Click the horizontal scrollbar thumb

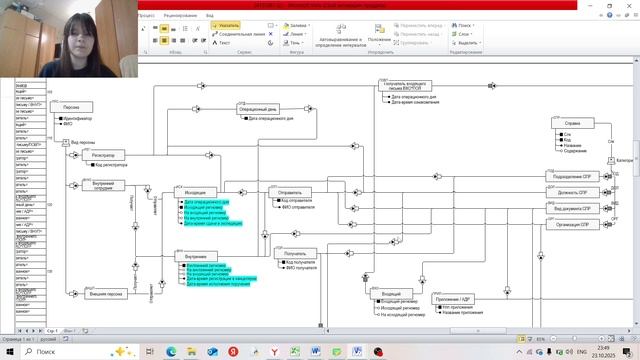(x=478, y=331)
